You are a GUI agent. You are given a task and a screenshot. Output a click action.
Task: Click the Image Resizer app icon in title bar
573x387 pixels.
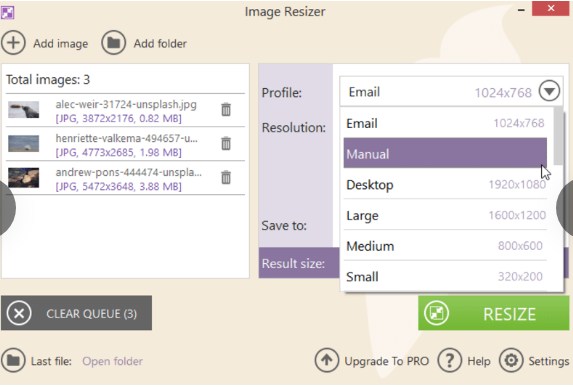7,12
